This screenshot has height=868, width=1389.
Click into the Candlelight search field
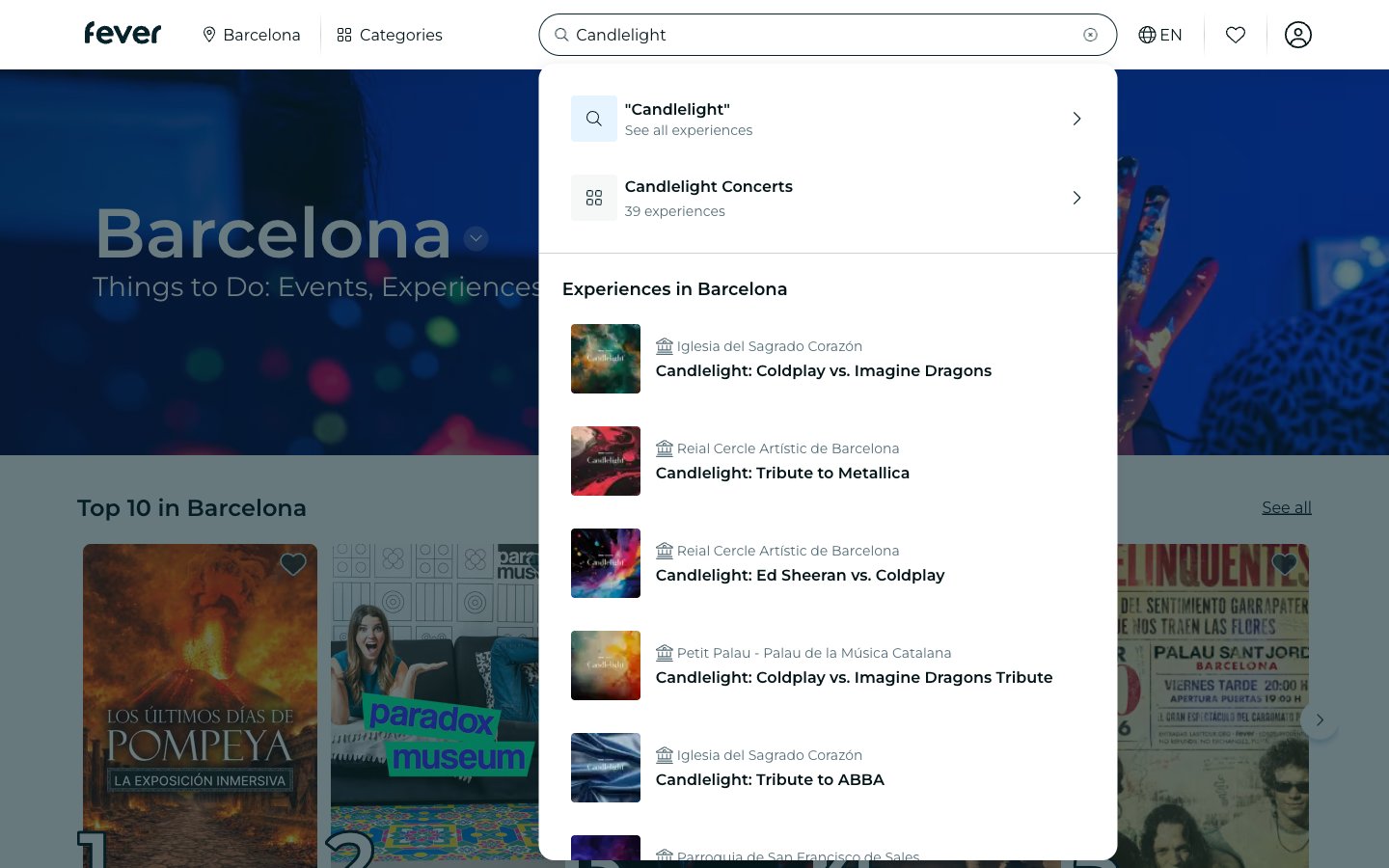[x=820, y=35]
